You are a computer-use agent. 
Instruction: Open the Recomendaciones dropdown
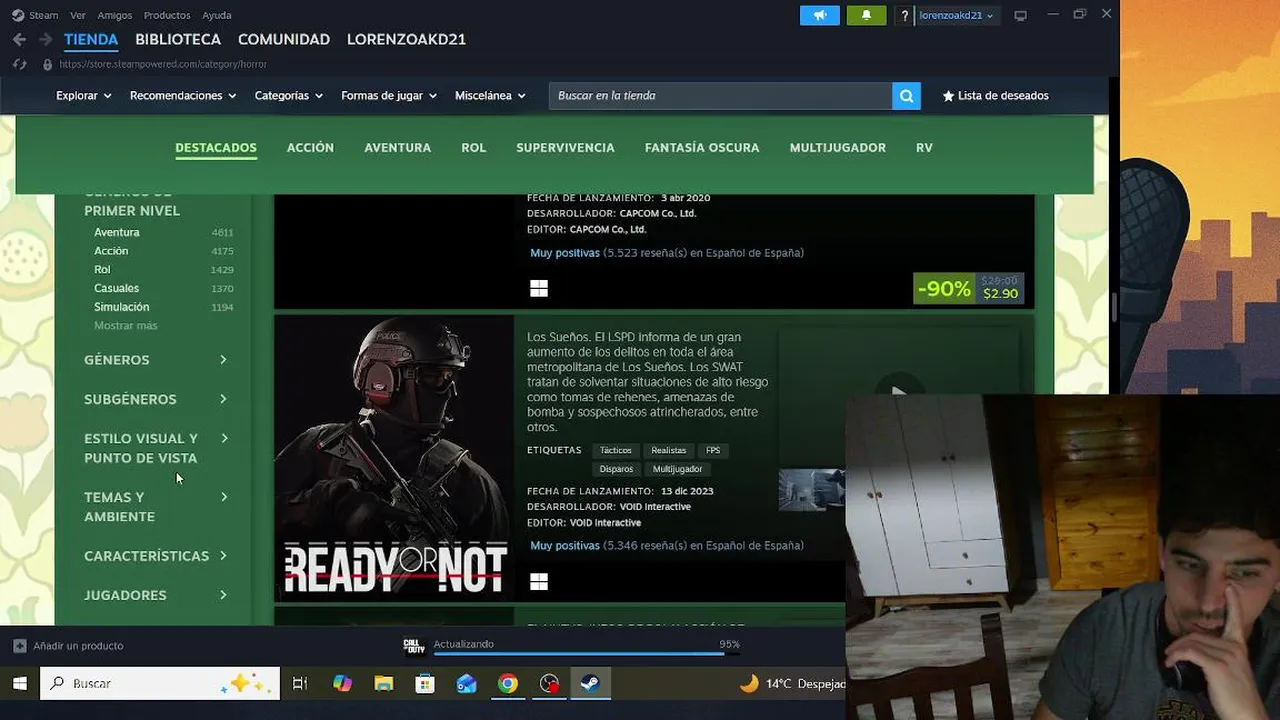pos(183,96)
